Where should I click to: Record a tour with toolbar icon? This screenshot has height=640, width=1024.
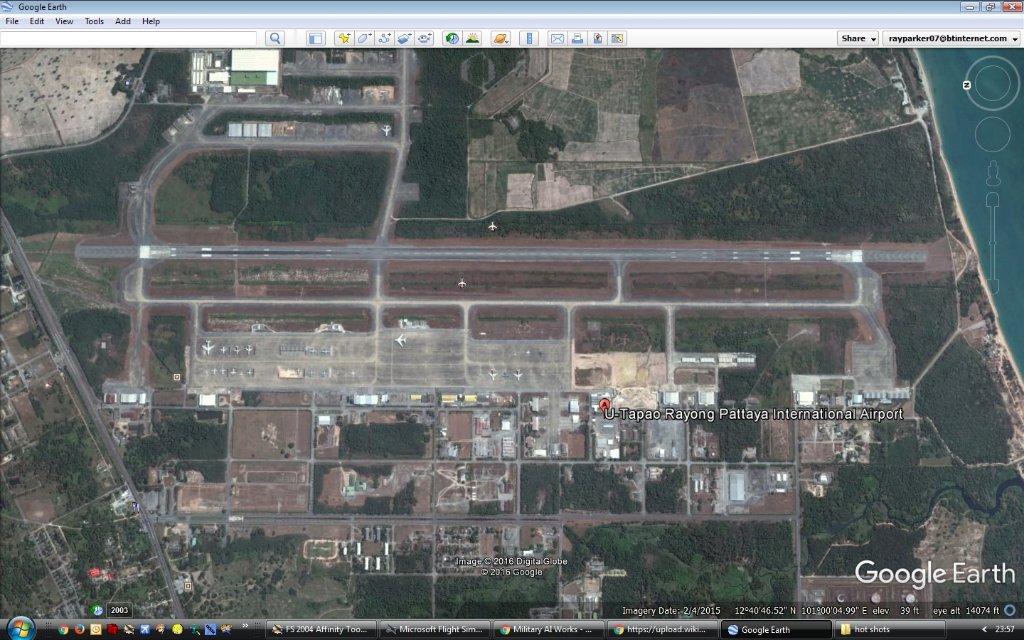pyautogui.click(x=425, y=38)
